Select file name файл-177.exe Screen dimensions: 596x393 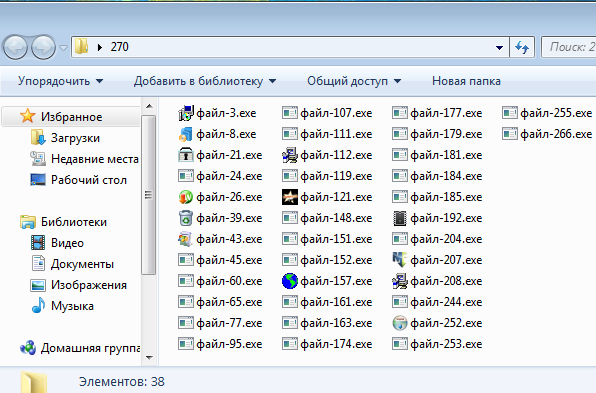pyautogui.click(x=446, y=113)
